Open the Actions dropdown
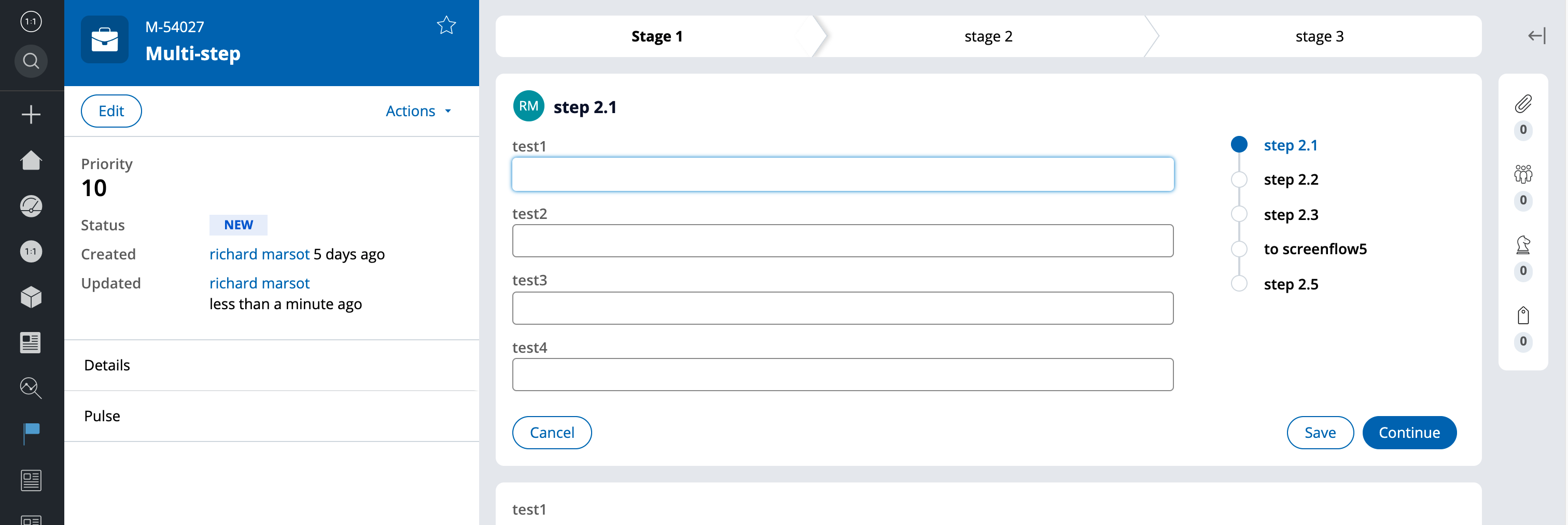Image resolution: width=1568 pixels, height=525 pixels. pyautogui.click(x=418, y=111)
